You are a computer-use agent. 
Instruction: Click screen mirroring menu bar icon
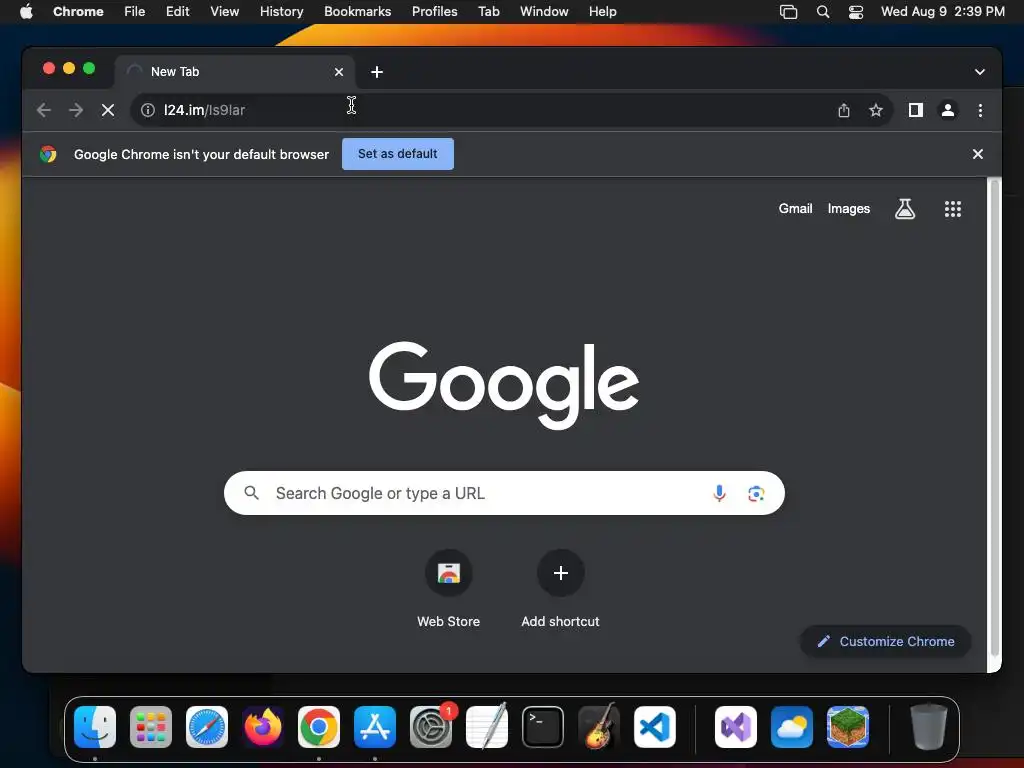788,11
